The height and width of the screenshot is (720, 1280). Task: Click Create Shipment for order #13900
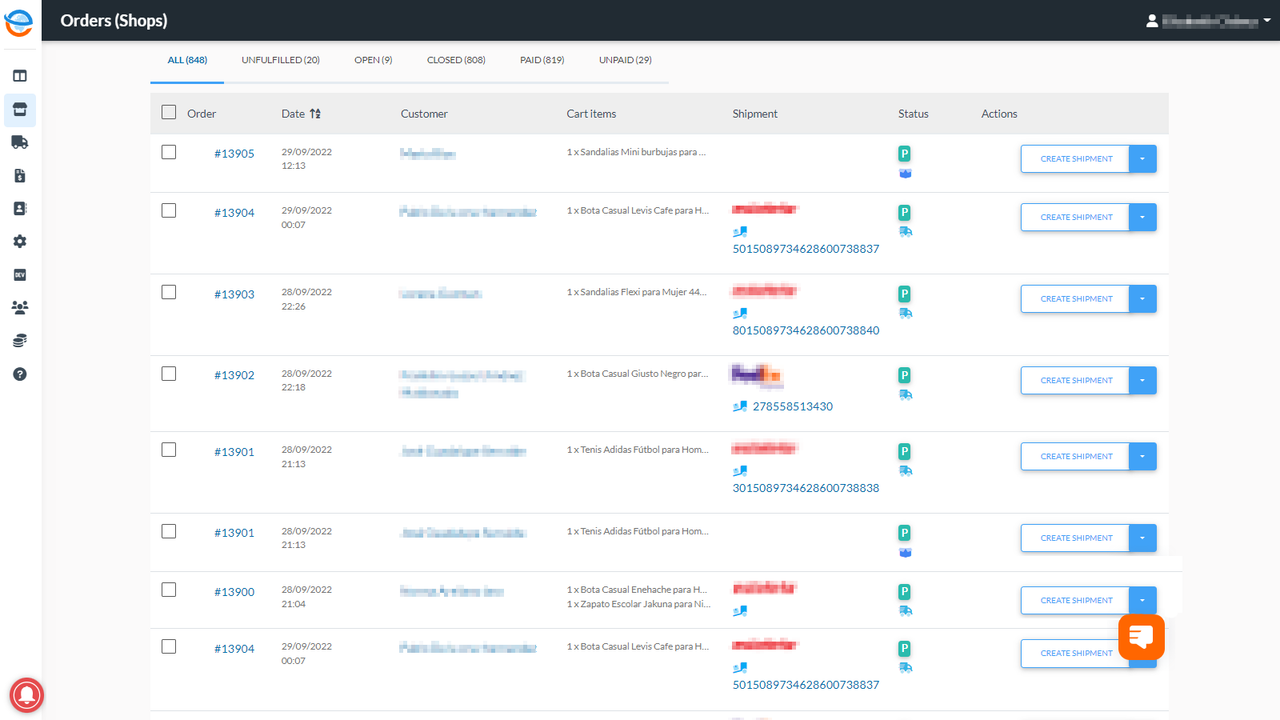coord(1075,600)
